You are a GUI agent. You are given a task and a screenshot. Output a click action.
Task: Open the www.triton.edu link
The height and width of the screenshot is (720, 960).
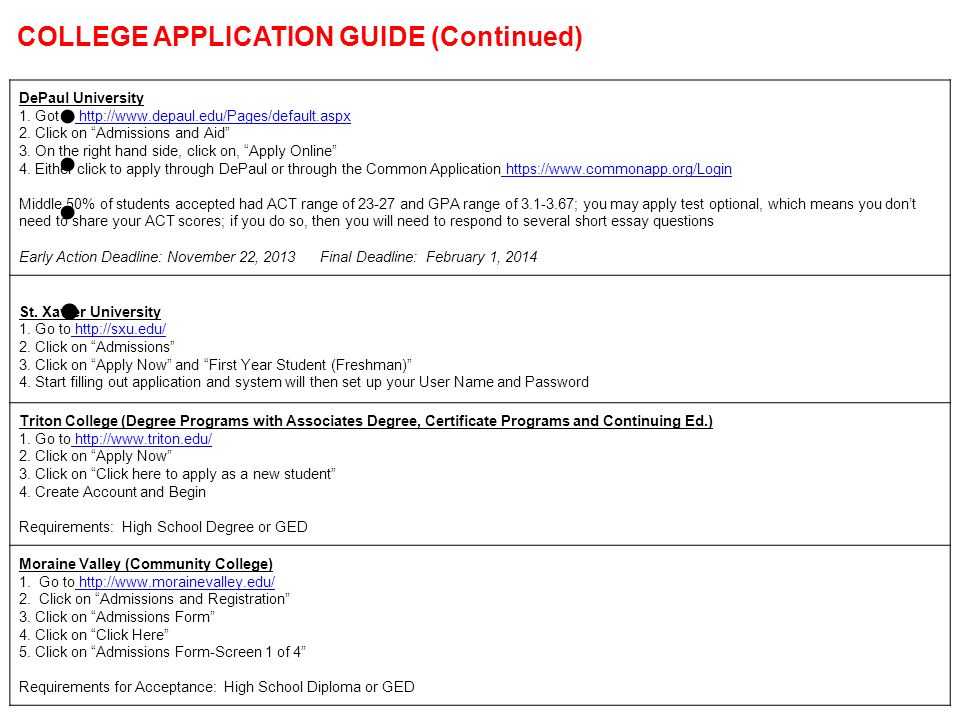[143, 439]
